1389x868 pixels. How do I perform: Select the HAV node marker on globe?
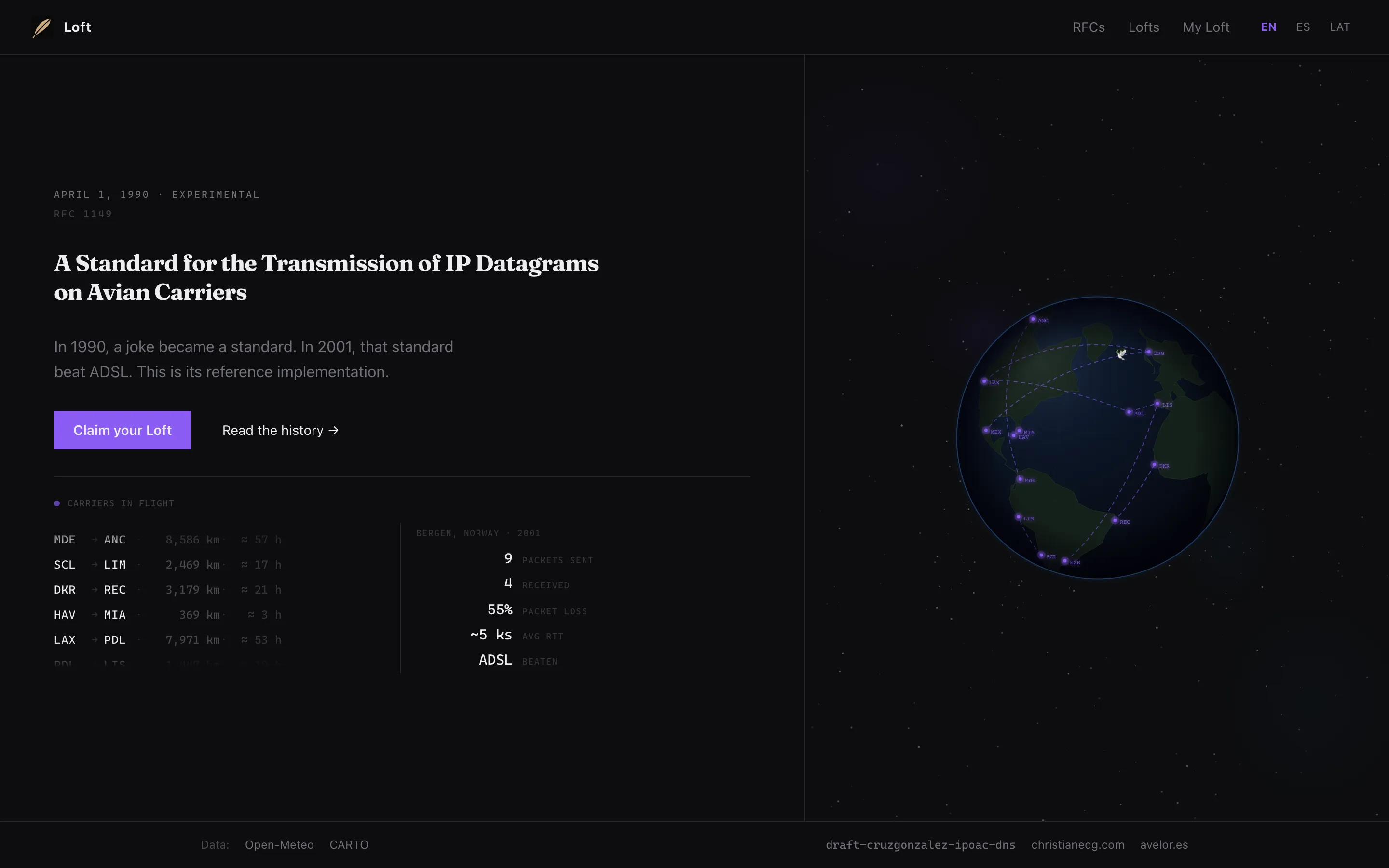click(x=1014, y=436)
